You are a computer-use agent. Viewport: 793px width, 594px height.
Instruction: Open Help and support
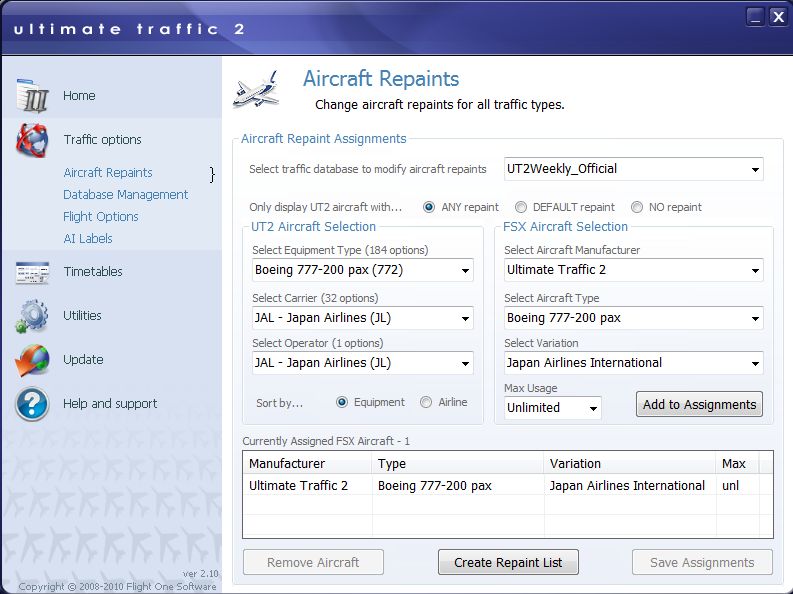pos(110,403)
